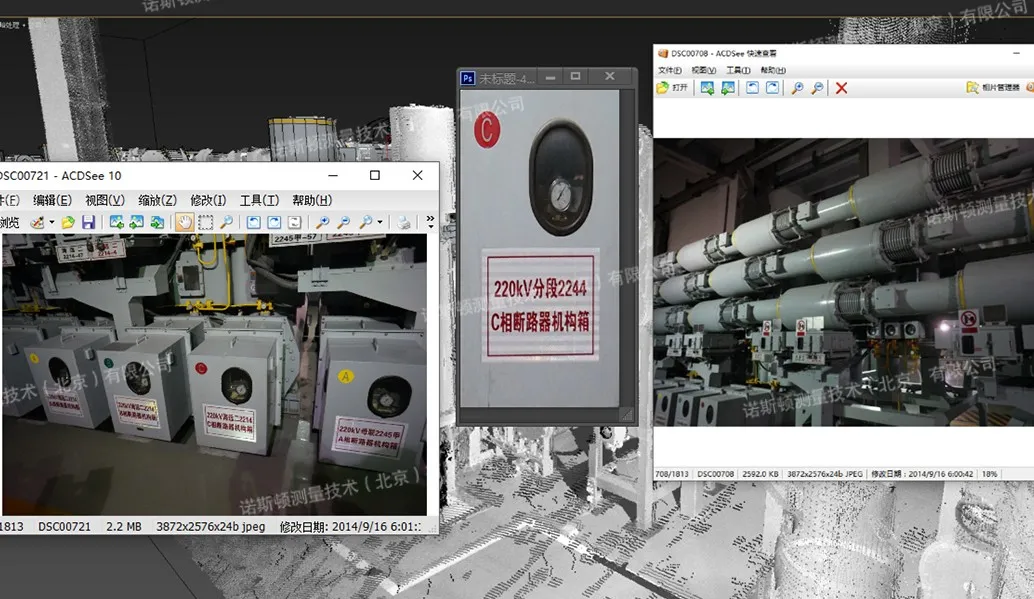Click the zoom level magnifier in ACDSee 10
Viewport: 1034px width, 599px height.
[x=365, y=222]
